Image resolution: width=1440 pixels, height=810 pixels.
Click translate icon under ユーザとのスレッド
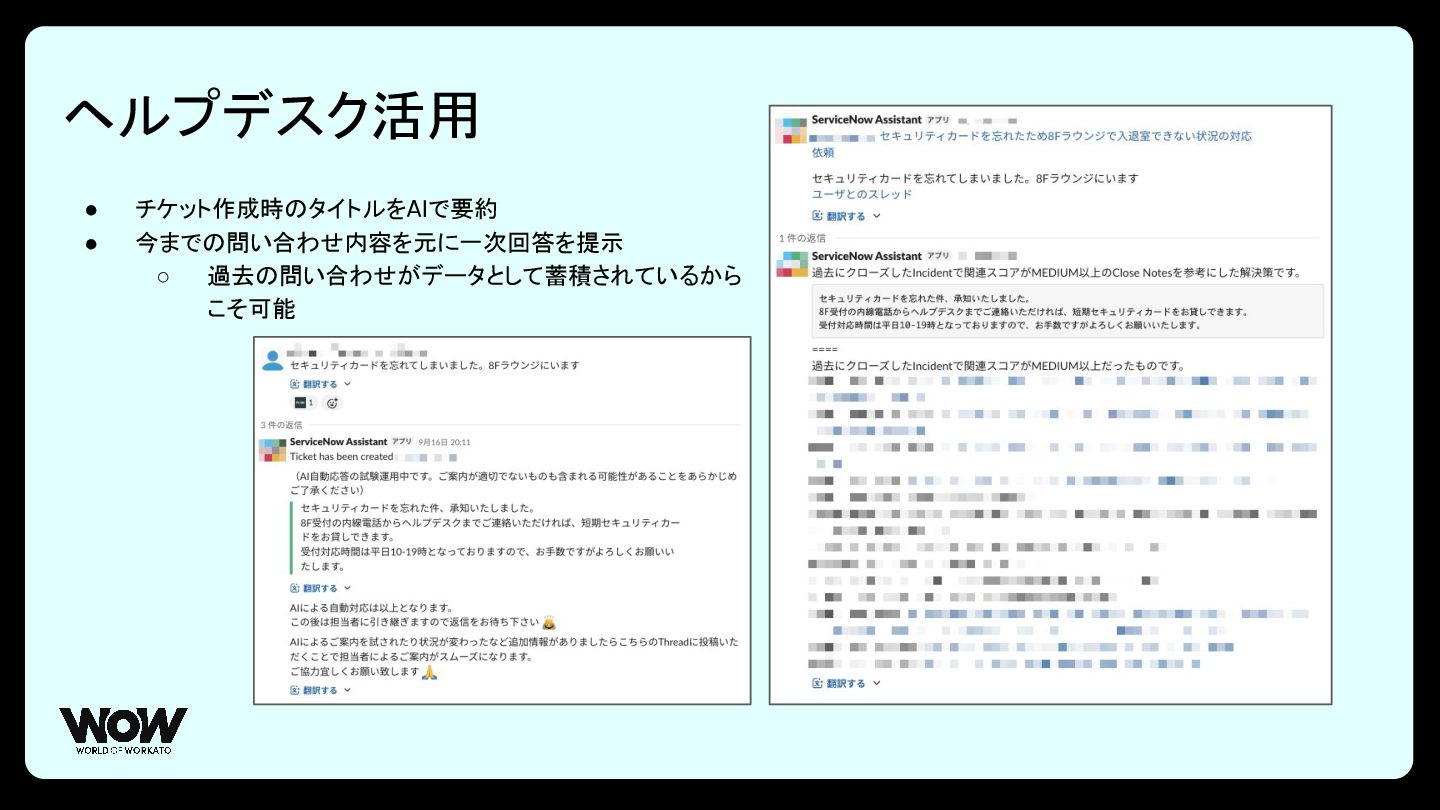(817, 216)
